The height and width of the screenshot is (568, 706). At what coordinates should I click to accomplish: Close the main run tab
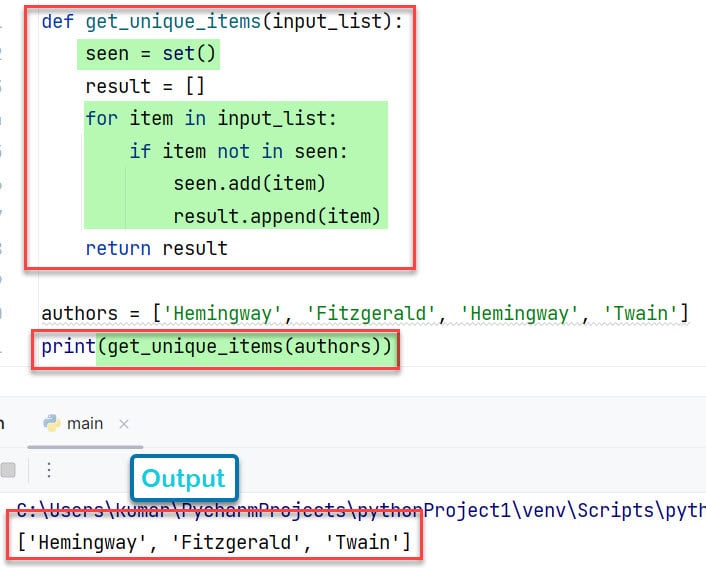[x=124, y=424]
